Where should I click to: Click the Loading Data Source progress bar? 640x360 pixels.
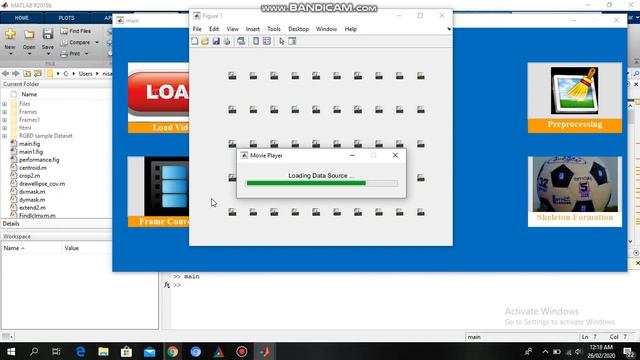coord(322,183)
